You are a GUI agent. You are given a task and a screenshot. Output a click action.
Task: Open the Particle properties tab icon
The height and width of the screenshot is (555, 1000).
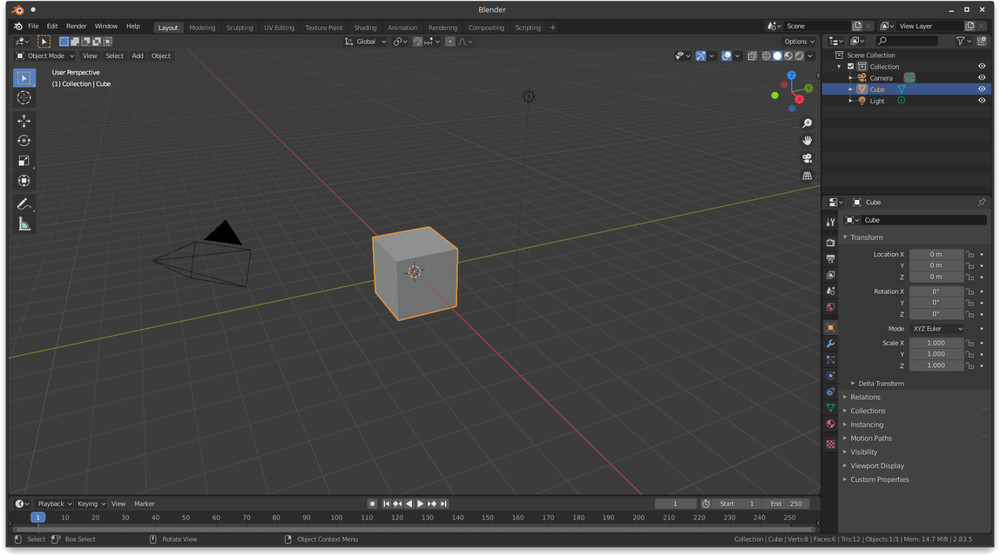830,360
